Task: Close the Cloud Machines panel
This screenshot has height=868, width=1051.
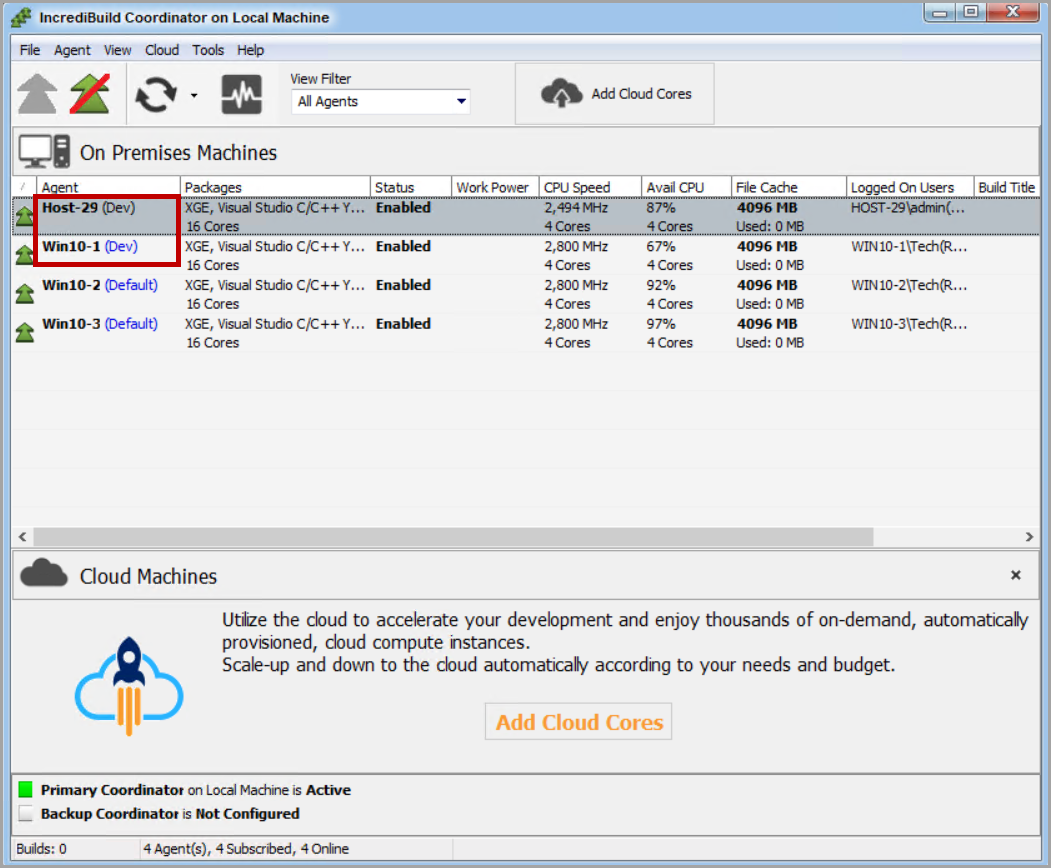Action: (1015, 575)
